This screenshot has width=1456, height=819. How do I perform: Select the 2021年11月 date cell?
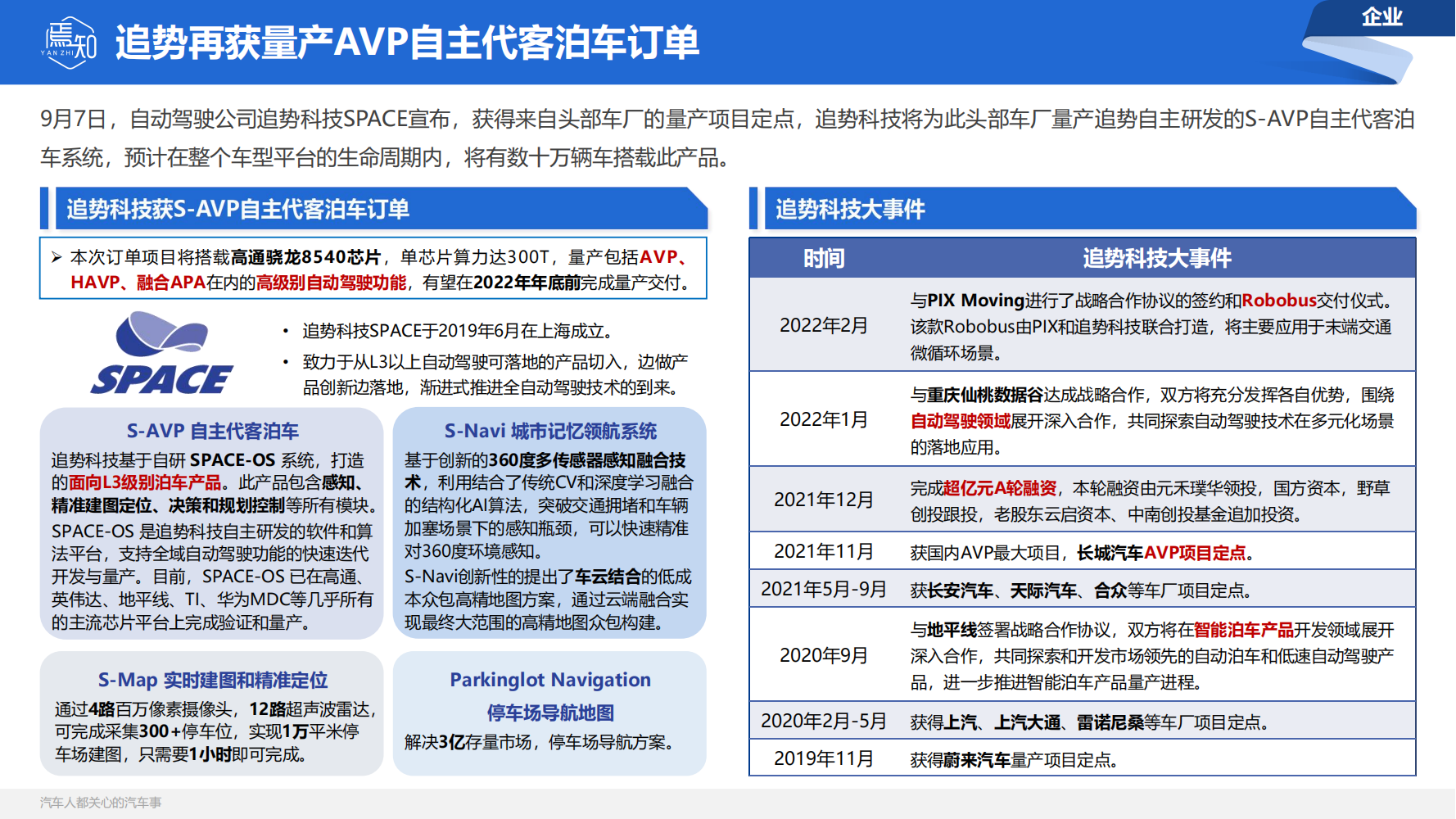point(824,551)
